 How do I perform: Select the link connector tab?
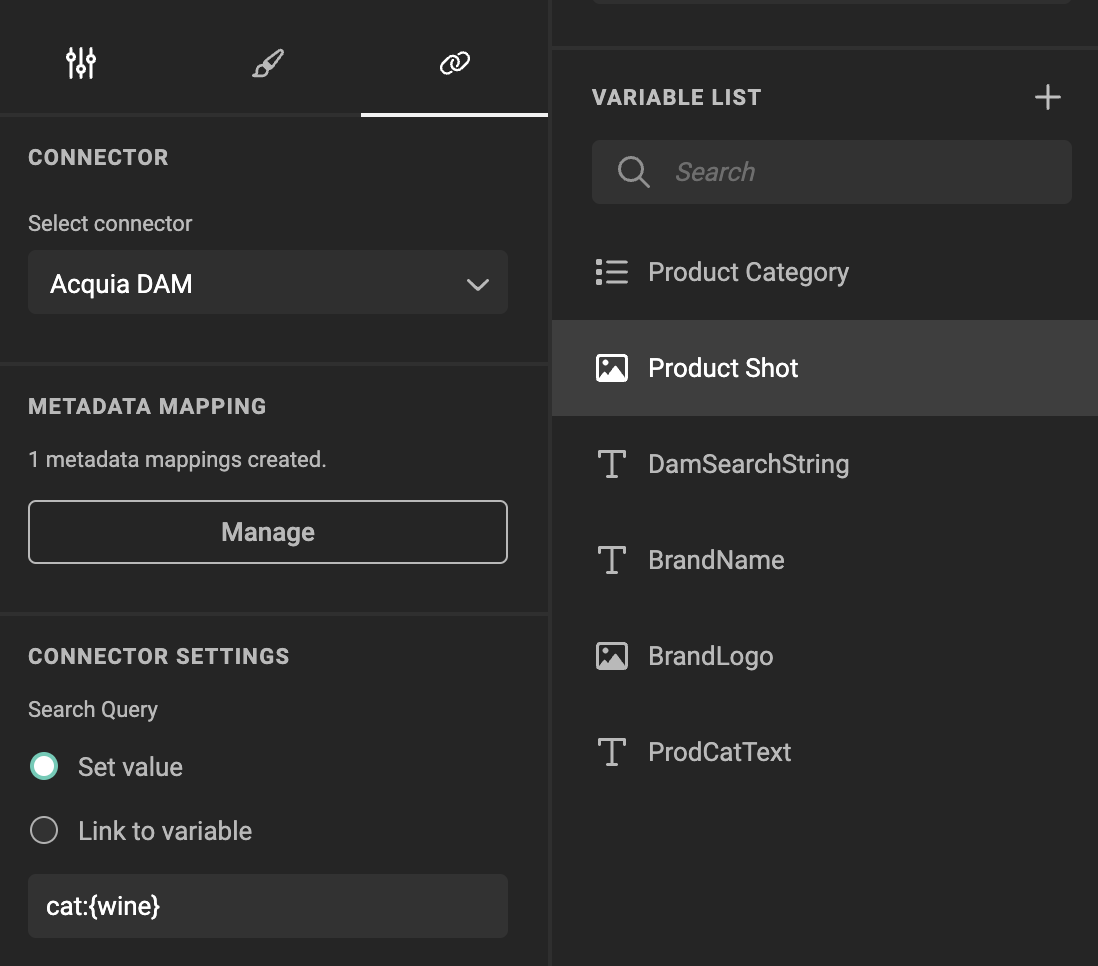(454, 63)
